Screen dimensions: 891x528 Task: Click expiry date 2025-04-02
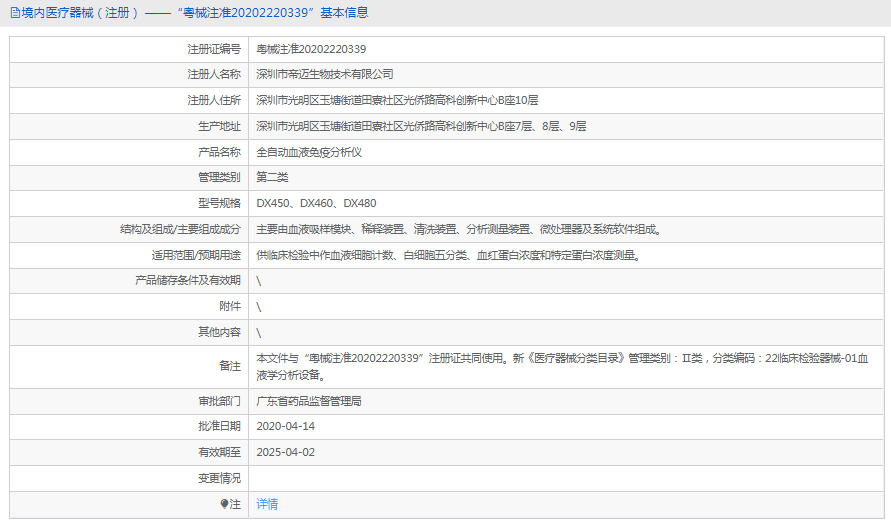285,452
